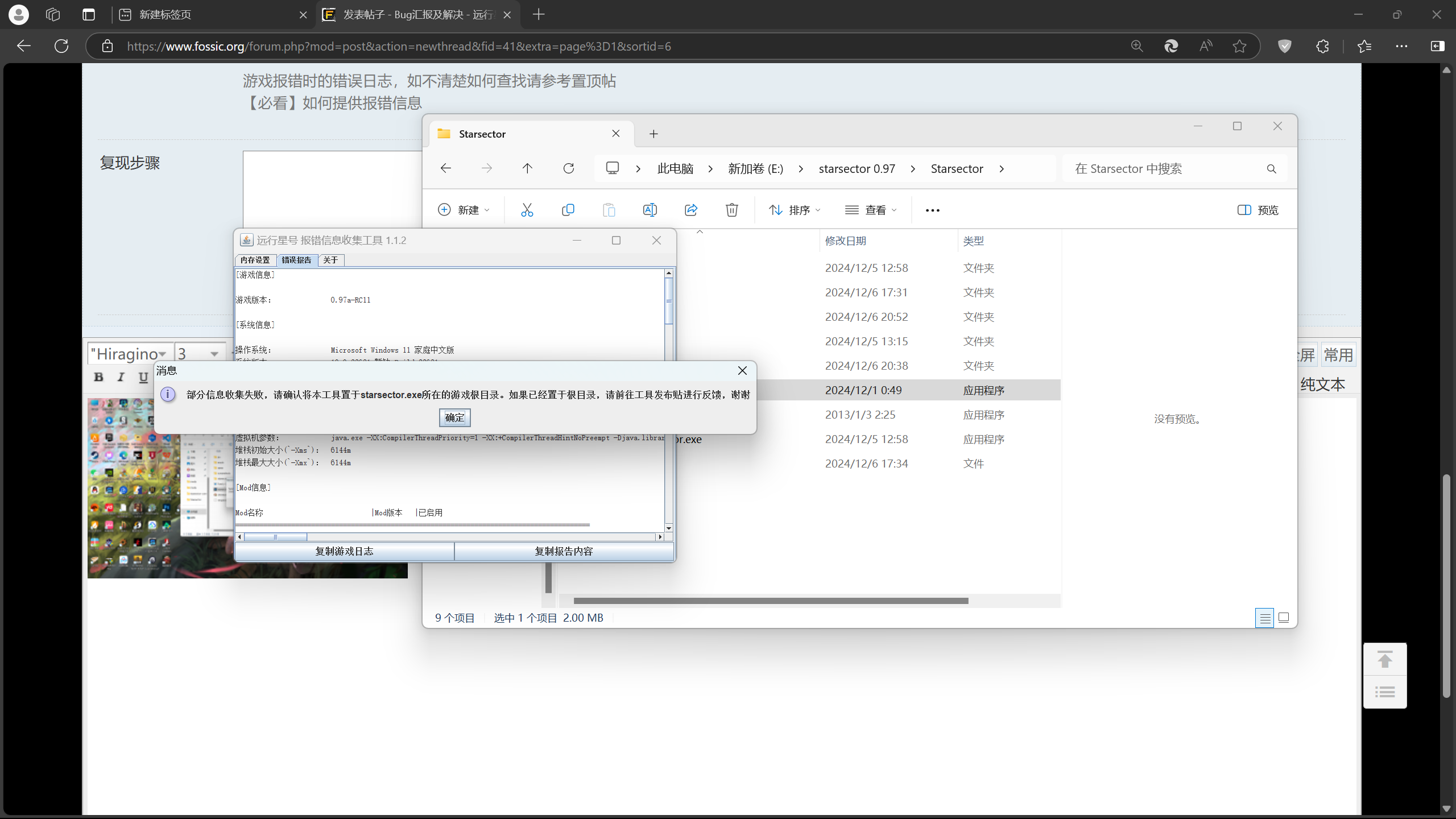
Task: Click the share icon in Explorer toolbar
Action: pos(690,210)
